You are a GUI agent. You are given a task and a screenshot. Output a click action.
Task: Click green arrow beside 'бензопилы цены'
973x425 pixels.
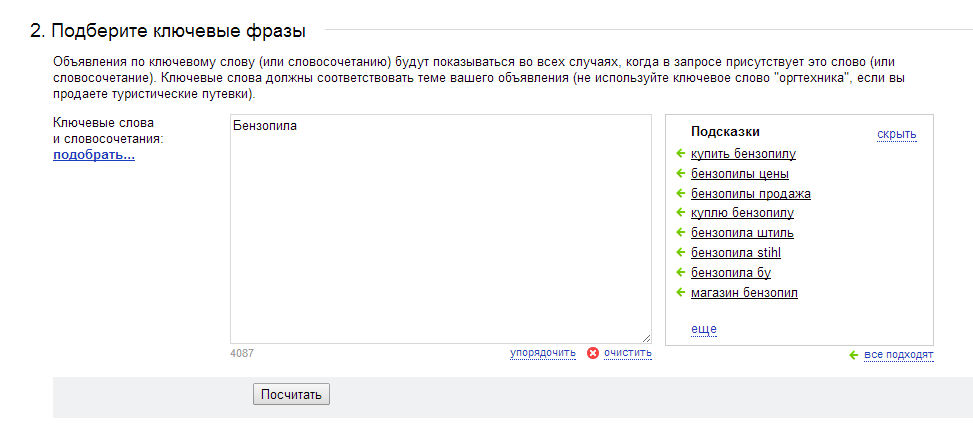tap(680, 173)
